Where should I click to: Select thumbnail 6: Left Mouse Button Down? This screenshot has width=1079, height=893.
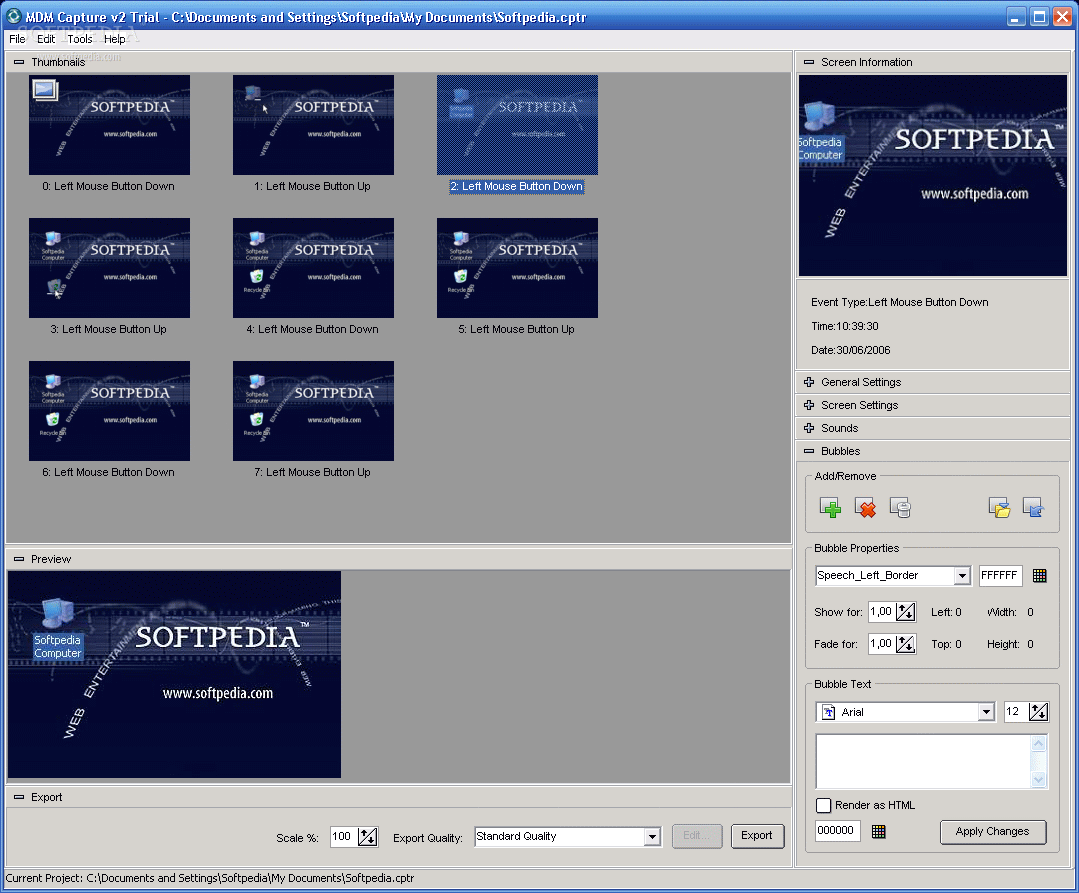coord(109,411)
